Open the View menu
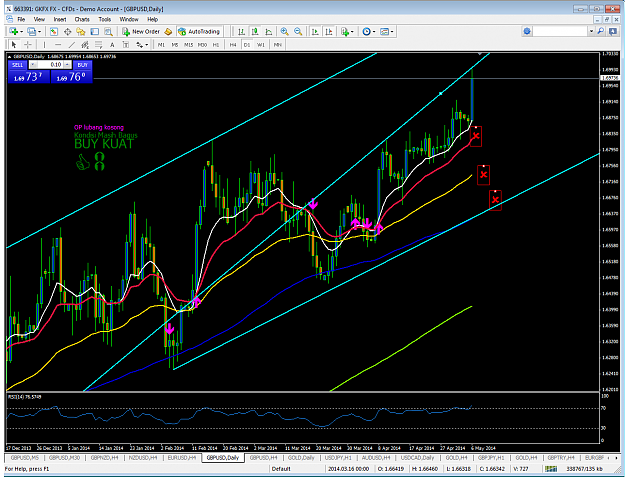This screenshot has width=625, height=477. (x=39, y=19)
